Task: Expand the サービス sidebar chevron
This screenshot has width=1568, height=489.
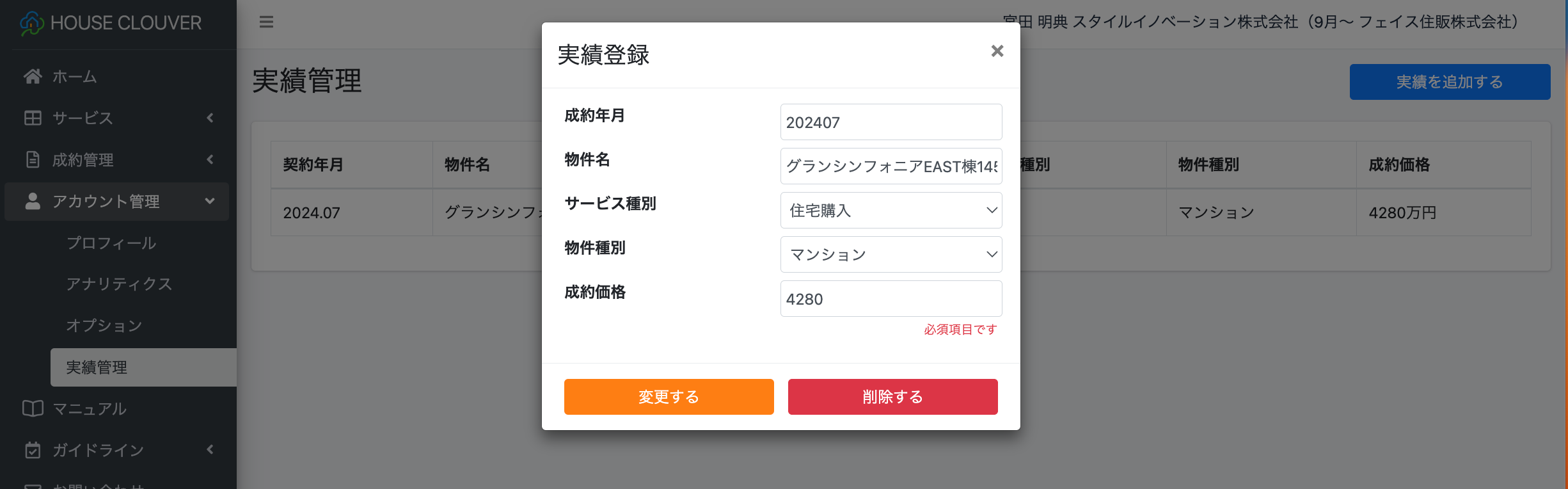Action: pos(210,118)
